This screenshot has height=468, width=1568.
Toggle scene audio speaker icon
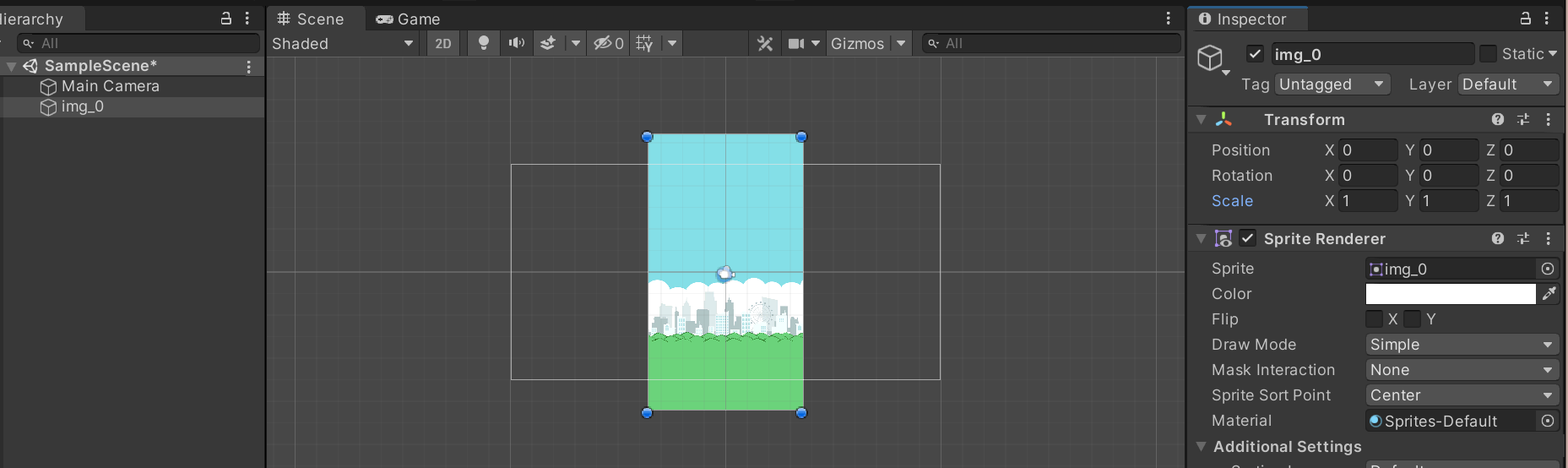point(516,43)
